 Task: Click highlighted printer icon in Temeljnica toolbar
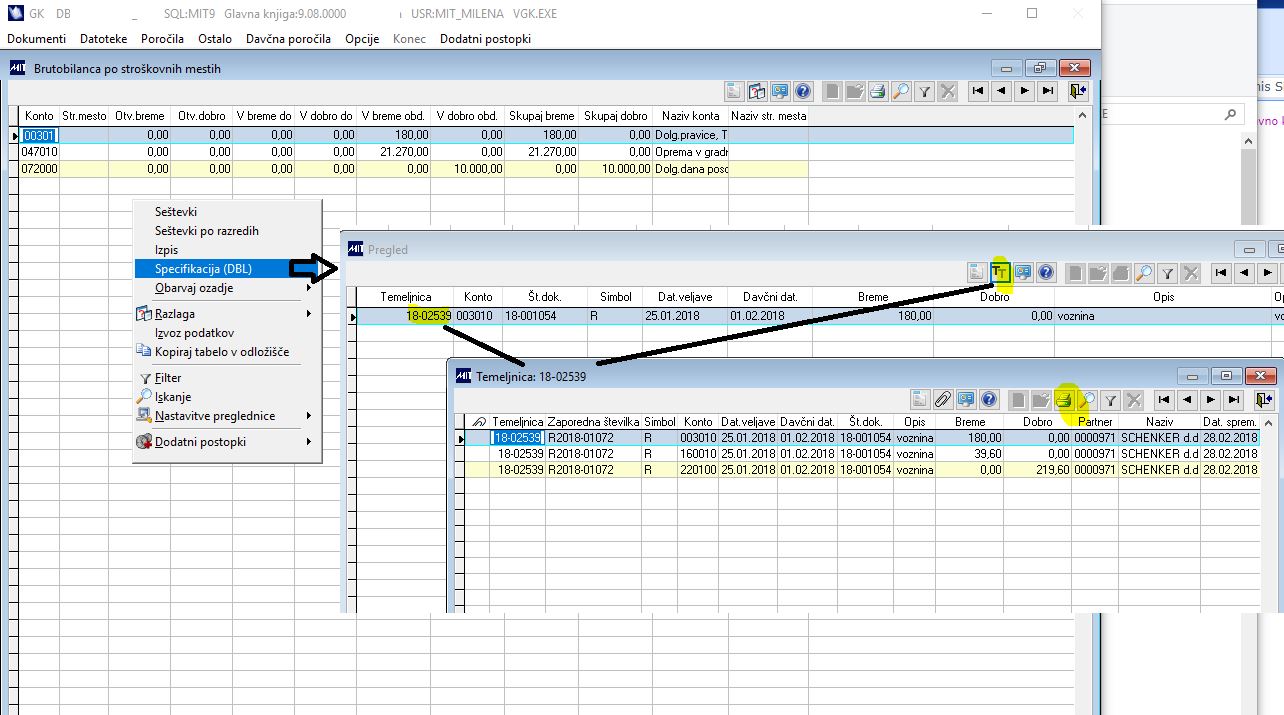coord(1064,400)
